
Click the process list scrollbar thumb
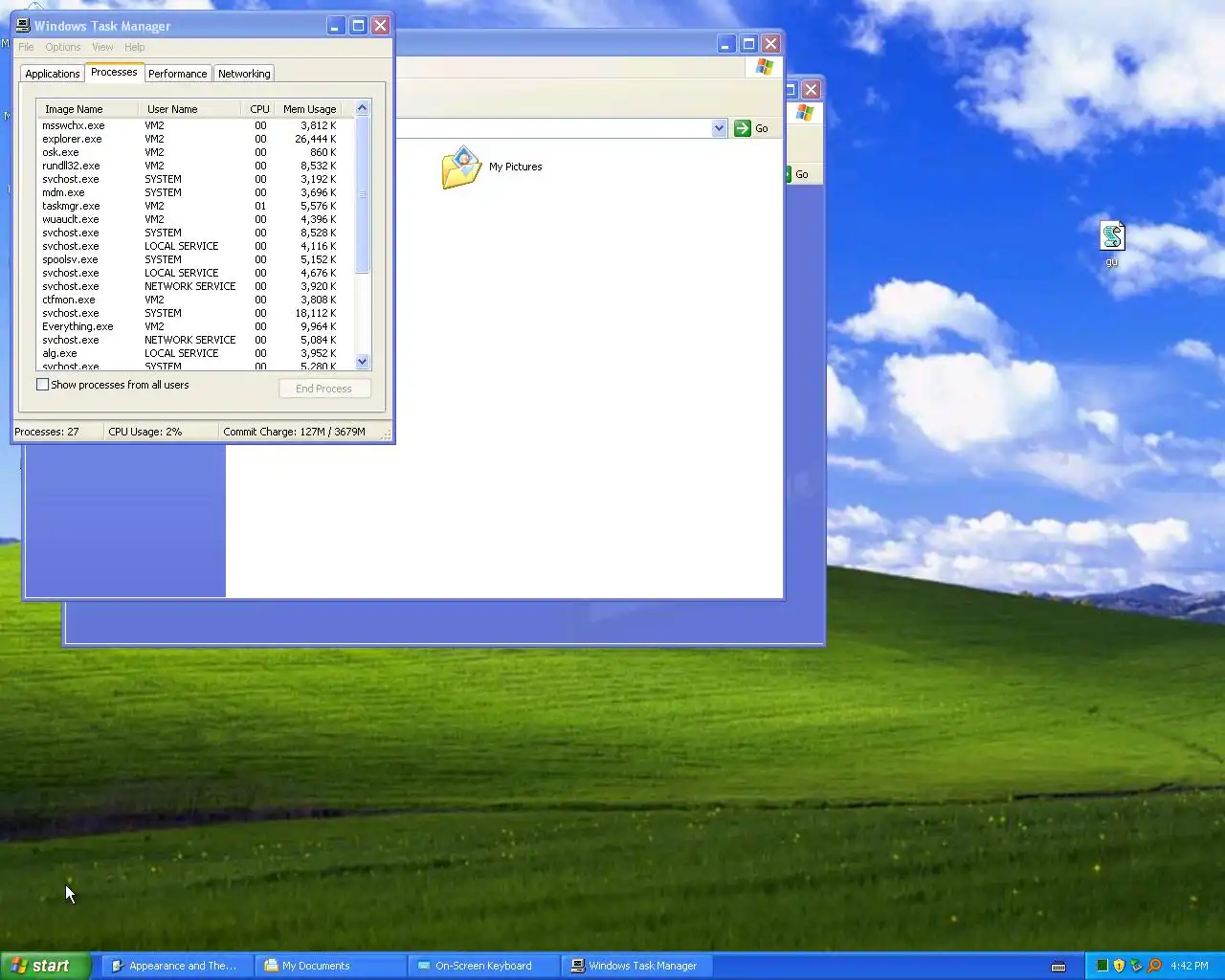tap(362, 195)
